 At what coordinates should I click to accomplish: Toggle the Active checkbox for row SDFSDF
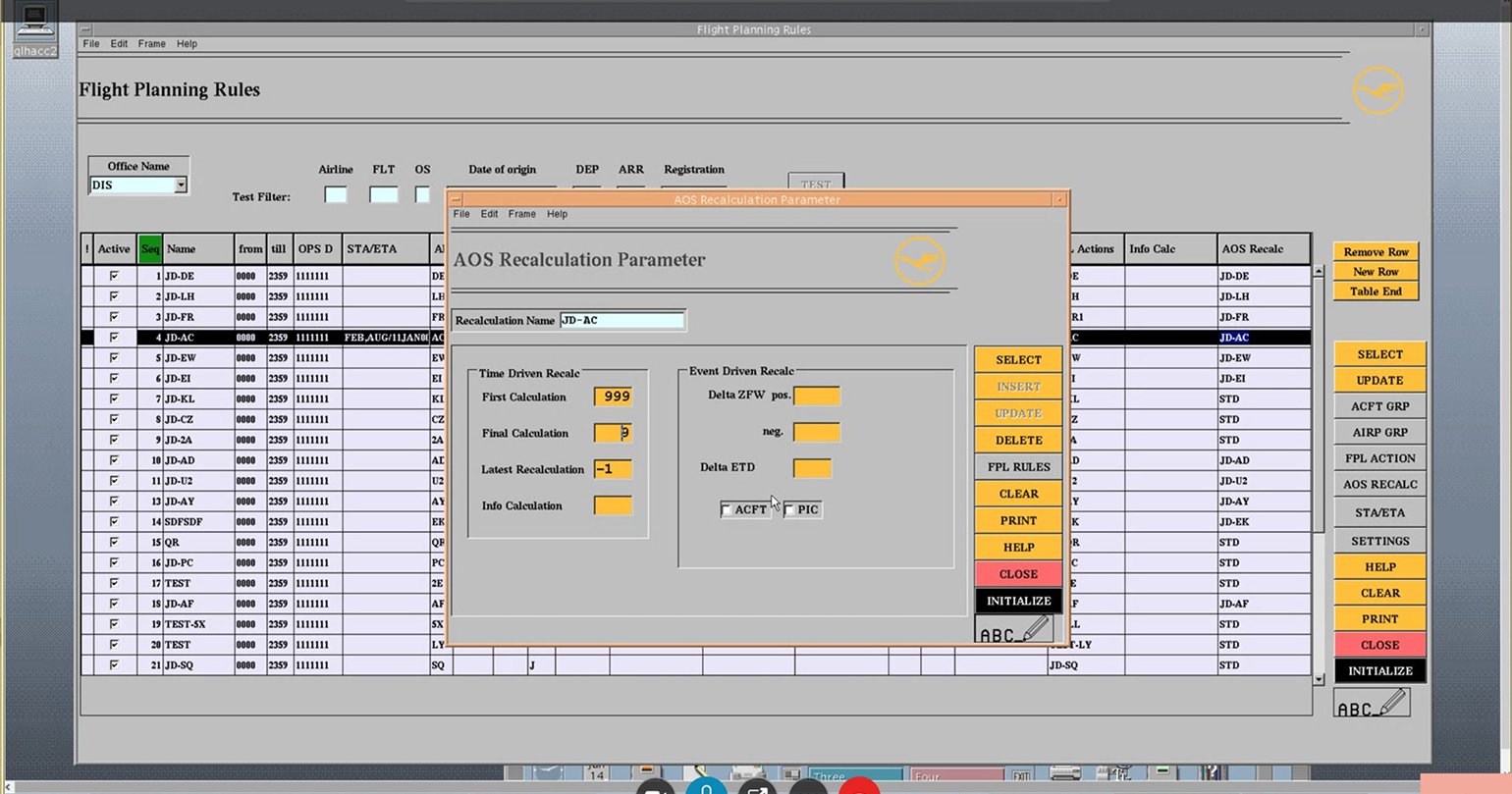(x=114, y=521)
